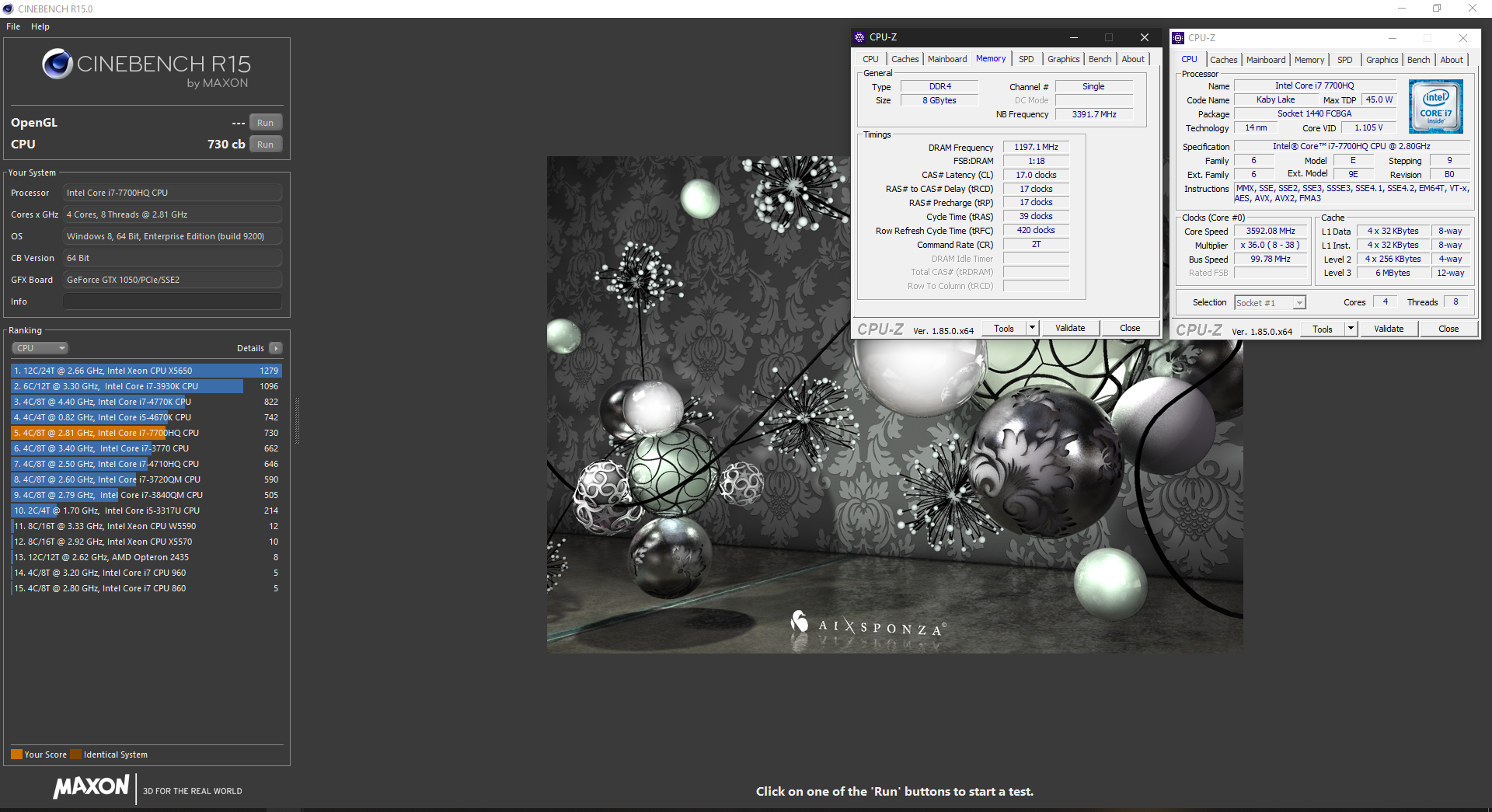This screenshot has height=812, width=1492.
Task: Switch to Mainboard tab in Memory CPU-Z window
Action: click(947, 59)
